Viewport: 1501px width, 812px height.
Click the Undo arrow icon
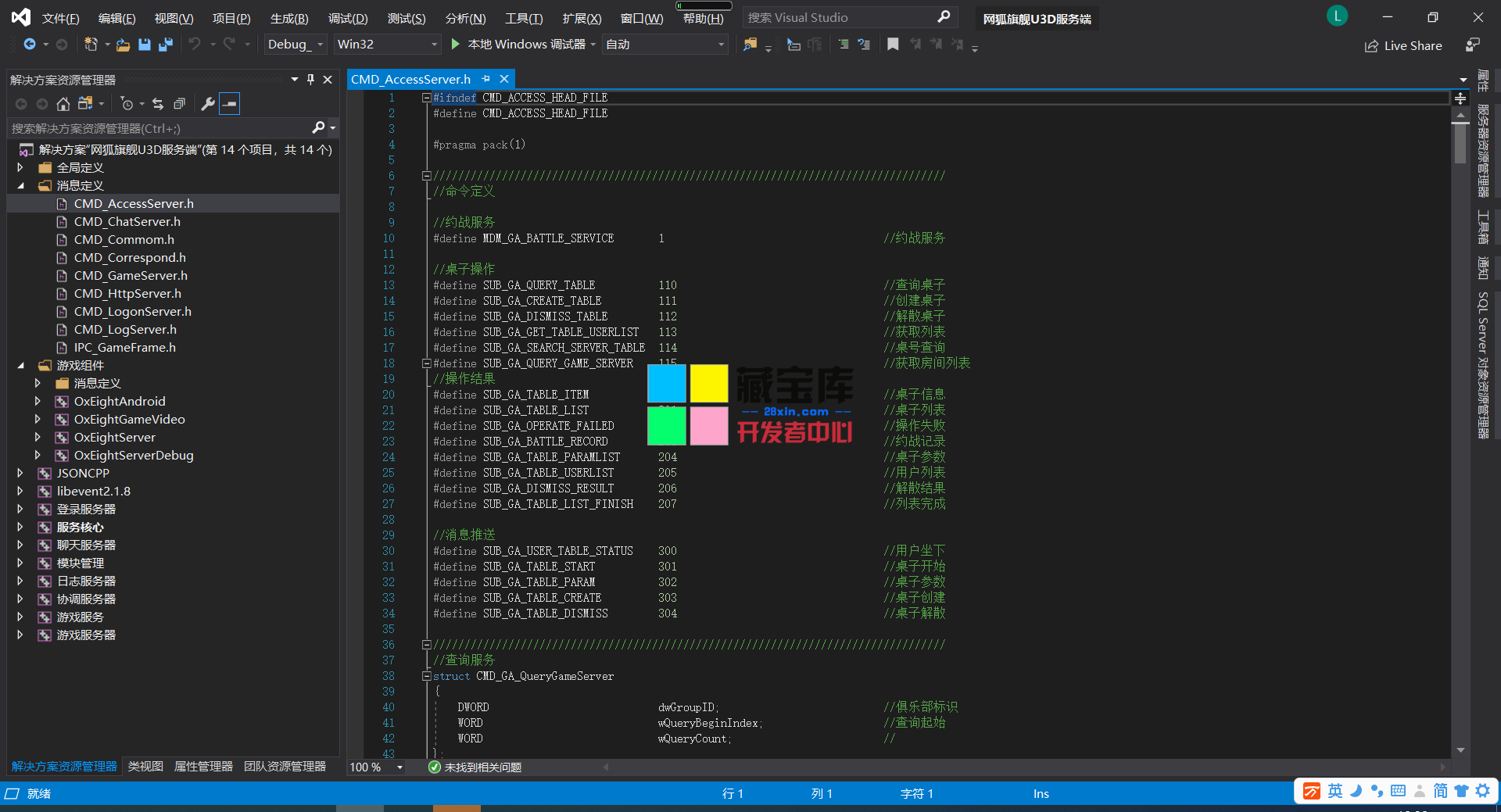195,45
